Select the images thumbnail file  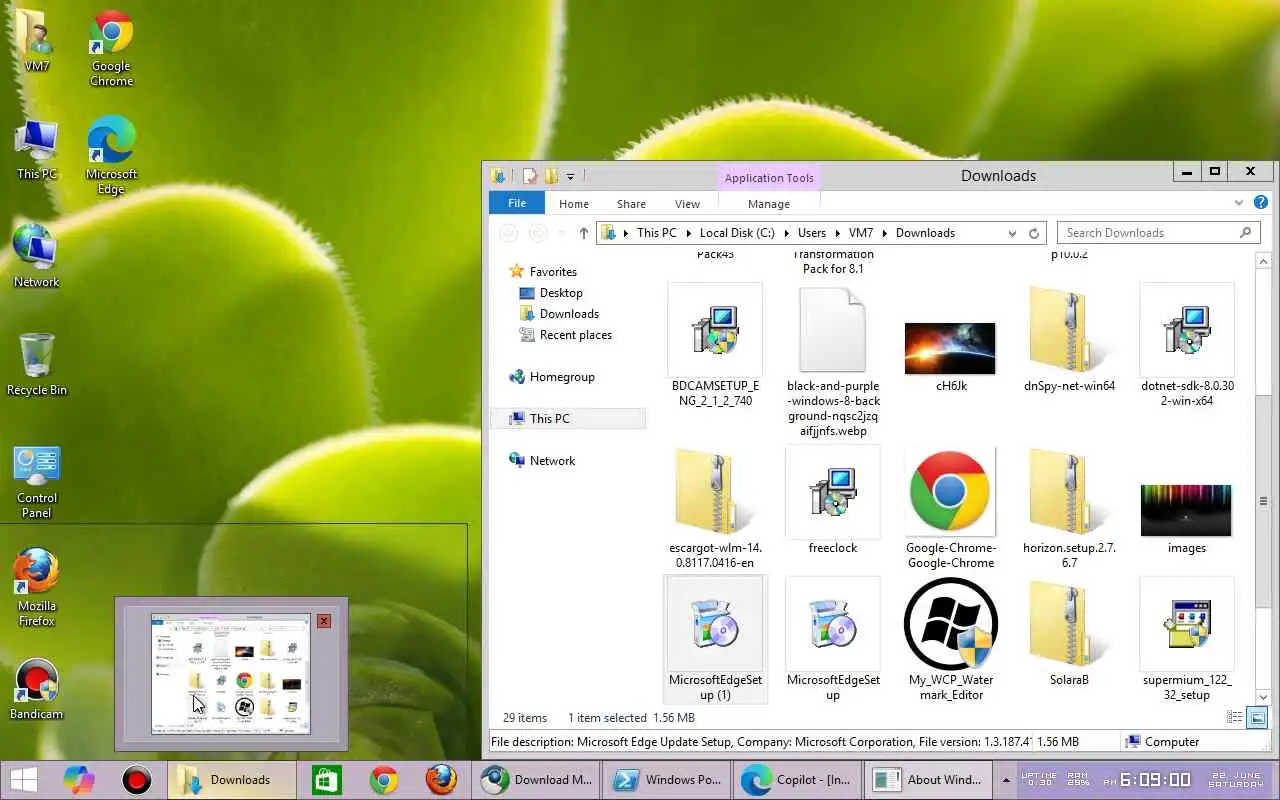pyautogui.click(x=1187, y=518)
